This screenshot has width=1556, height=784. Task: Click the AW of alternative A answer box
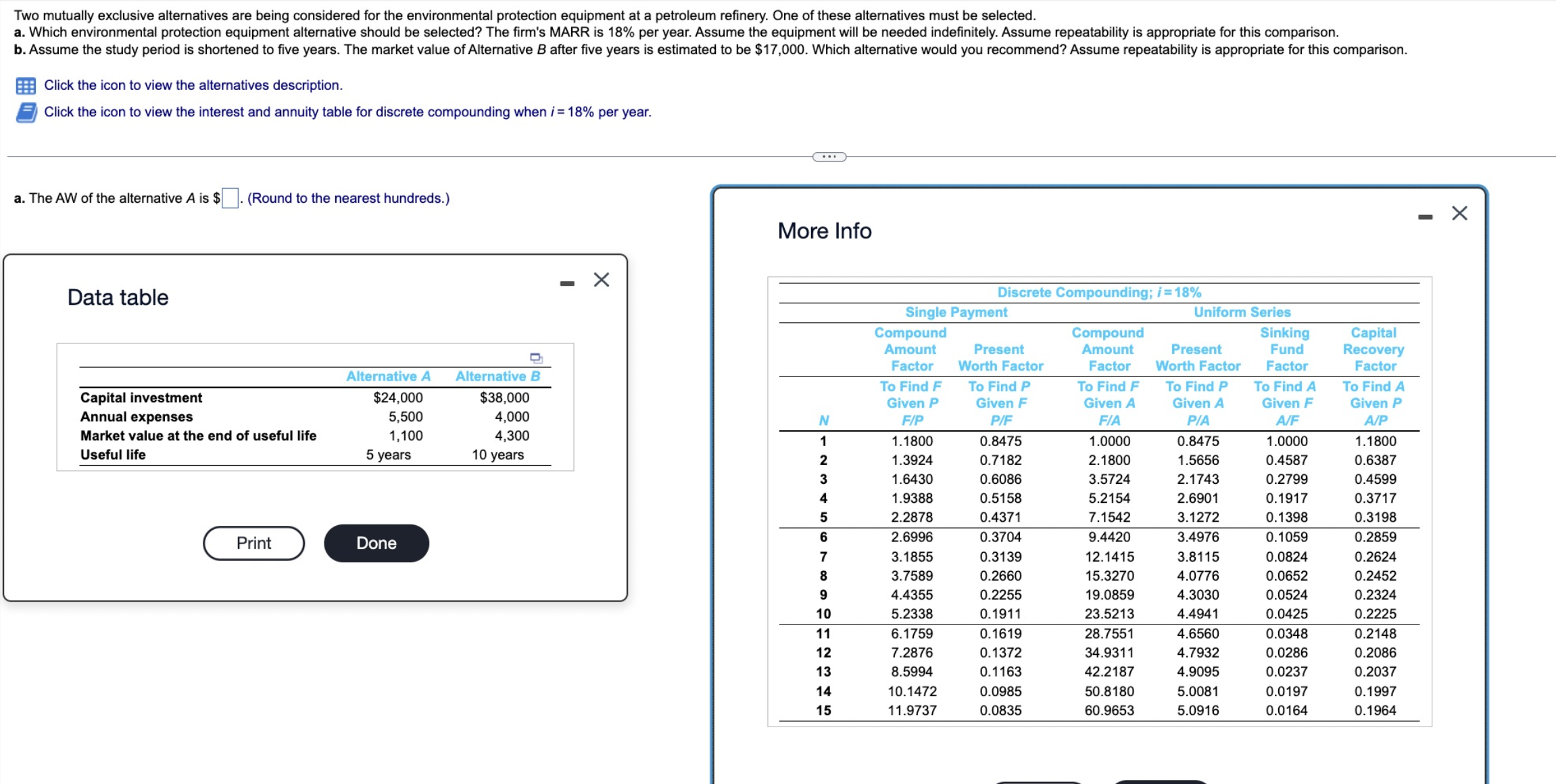230,198
